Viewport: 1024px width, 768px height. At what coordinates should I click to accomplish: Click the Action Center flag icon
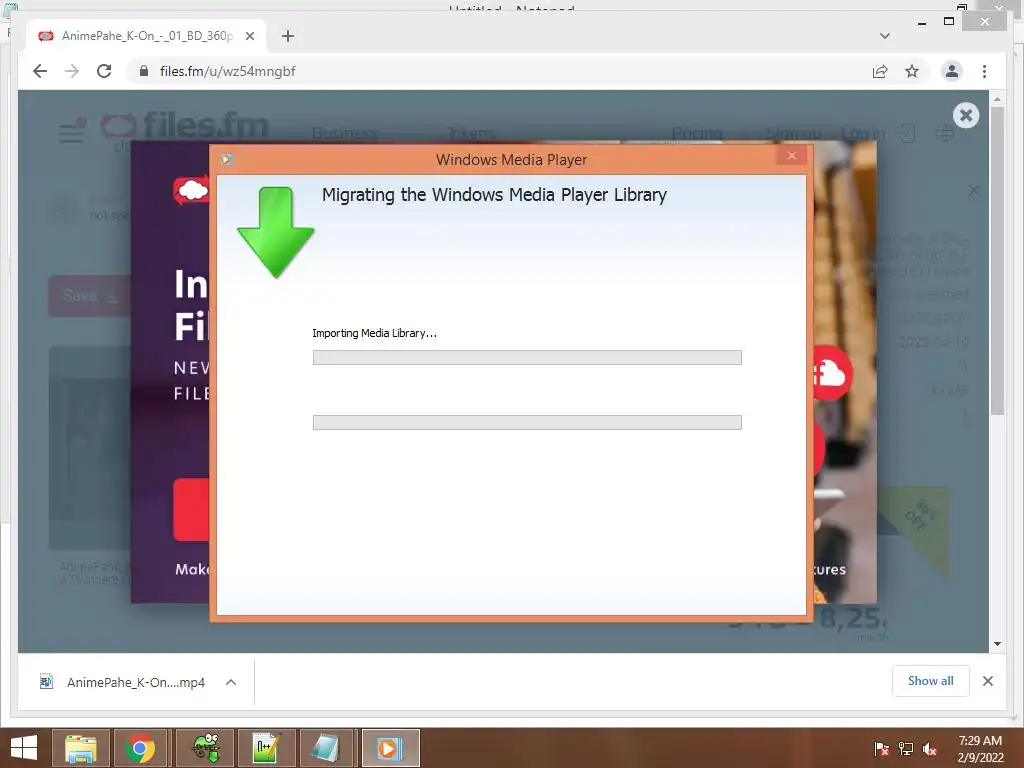point(881,749)
